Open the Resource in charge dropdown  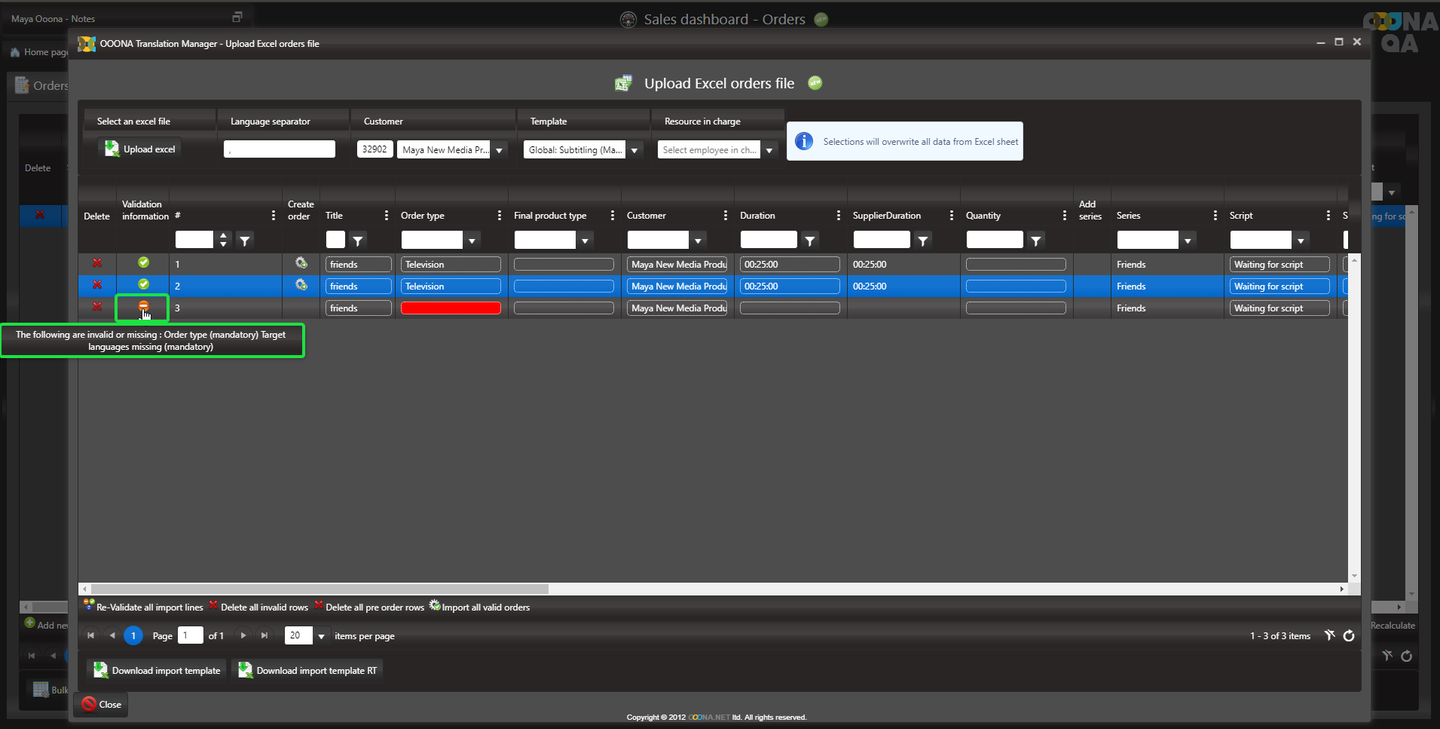point(769,150)
